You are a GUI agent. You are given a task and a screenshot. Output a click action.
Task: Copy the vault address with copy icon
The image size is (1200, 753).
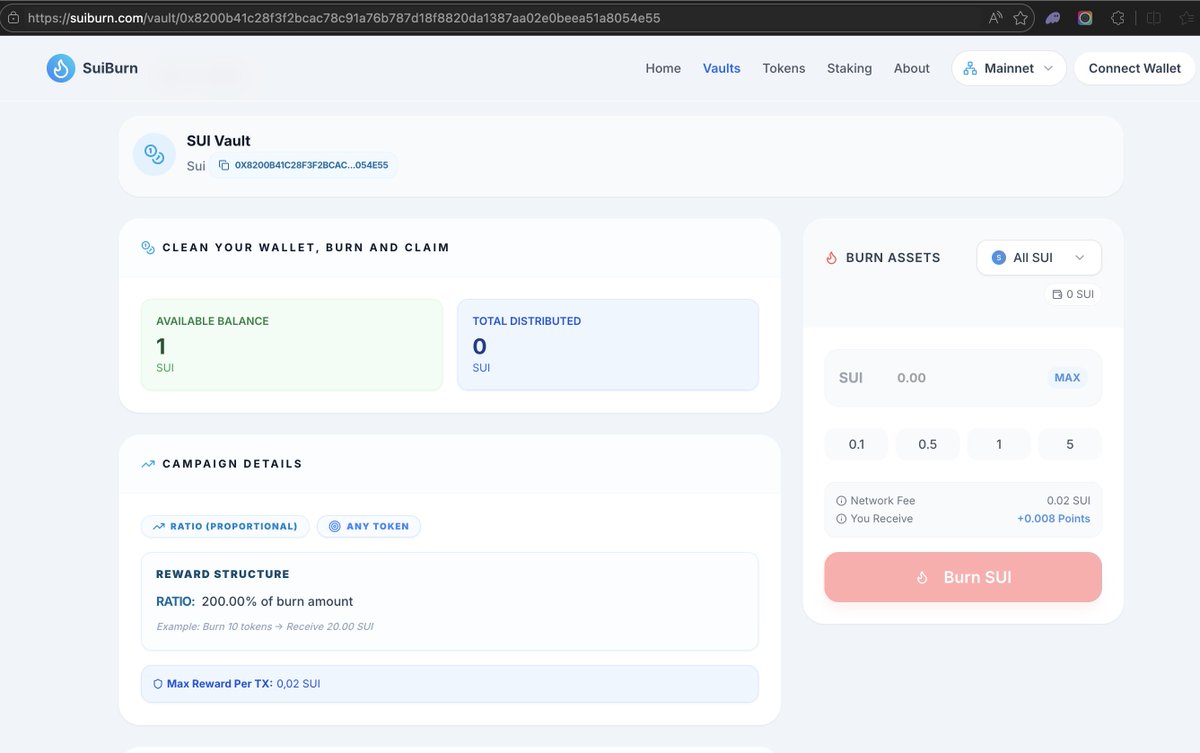[x=224, y=165]
